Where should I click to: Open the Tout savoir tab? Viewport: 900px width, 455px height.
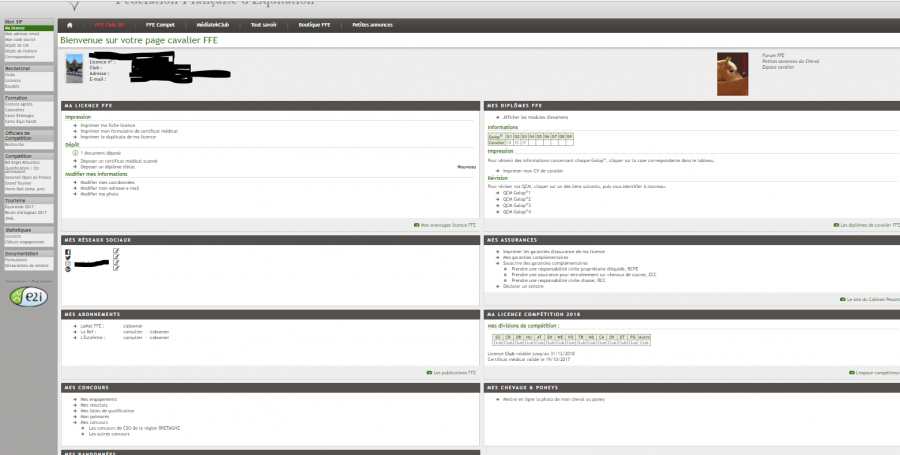tap(263, 25)
